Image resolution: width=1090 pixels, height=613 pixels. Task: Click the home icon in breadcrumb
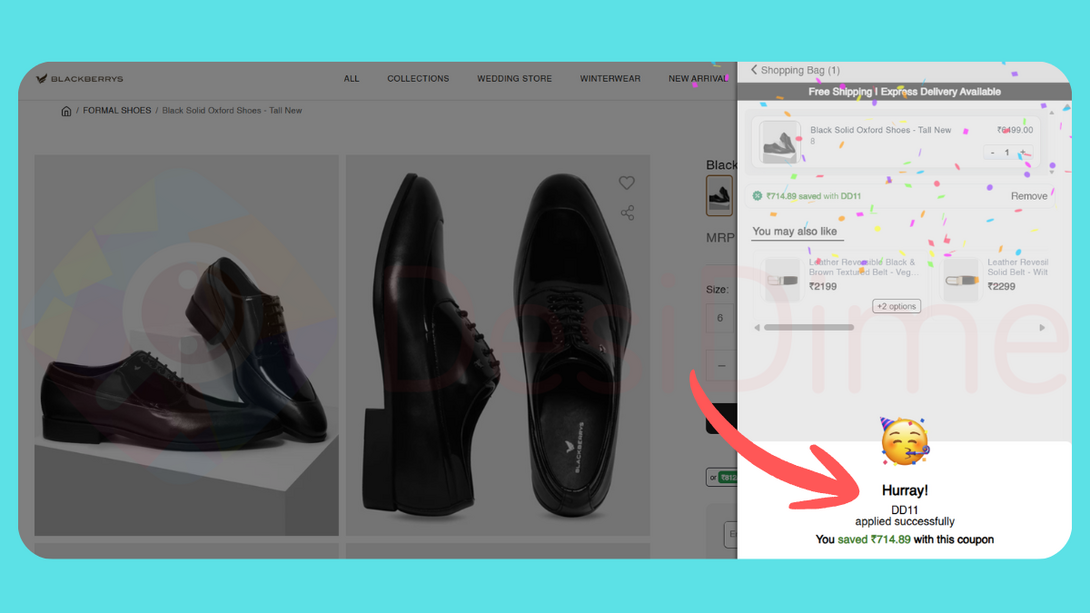(66, 111)
